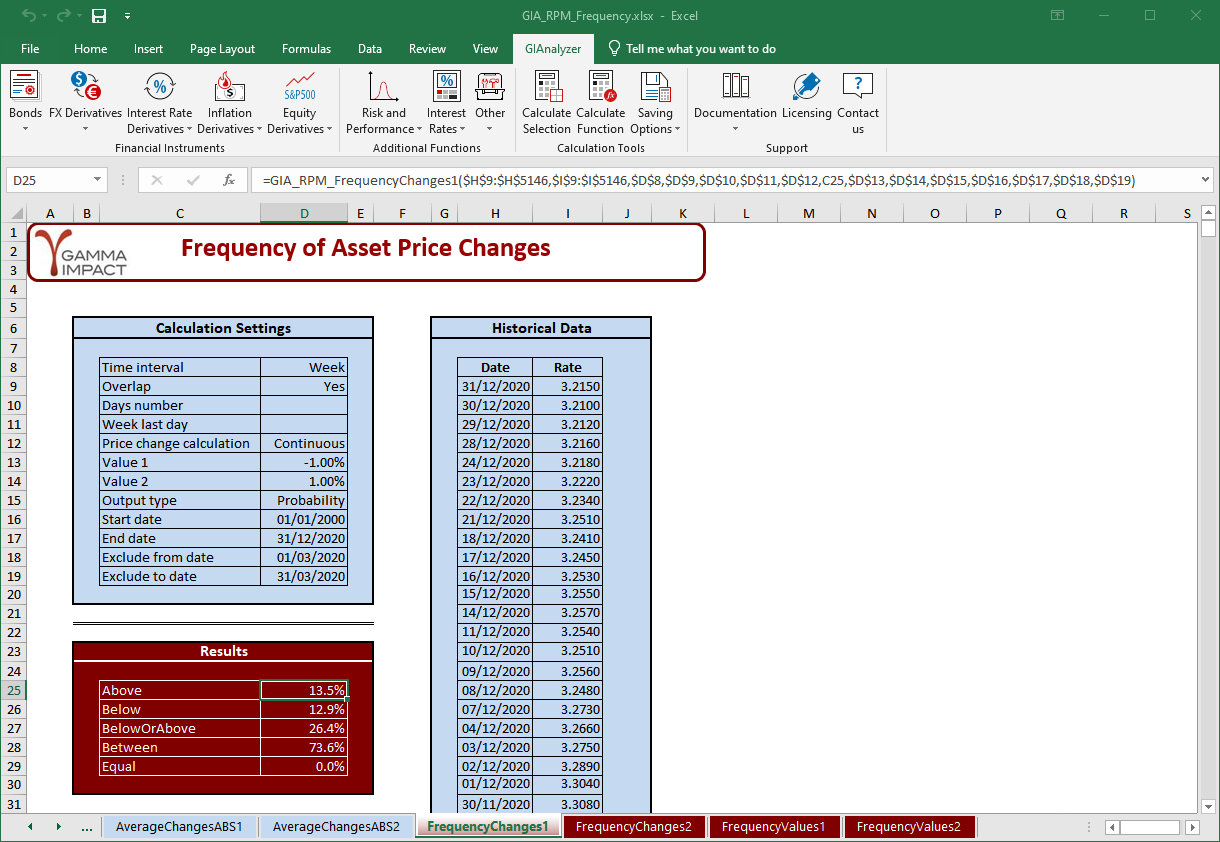Expand the formula bar chevron
1220x842 pixels.
[x=1203, y=180]
